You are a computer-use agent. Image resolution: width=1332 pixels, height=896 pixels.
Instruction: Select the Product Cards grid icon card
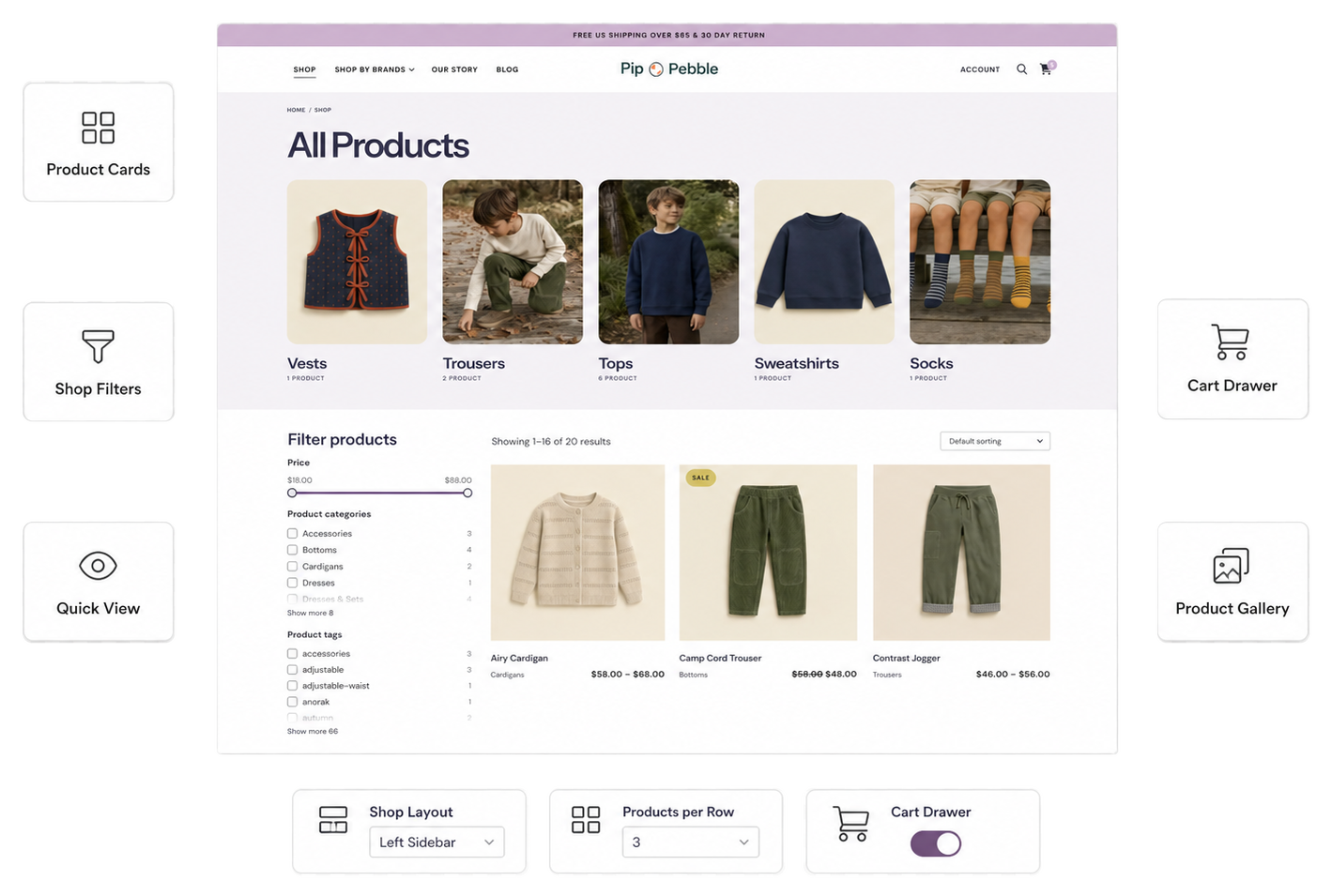tap(99, 142)
